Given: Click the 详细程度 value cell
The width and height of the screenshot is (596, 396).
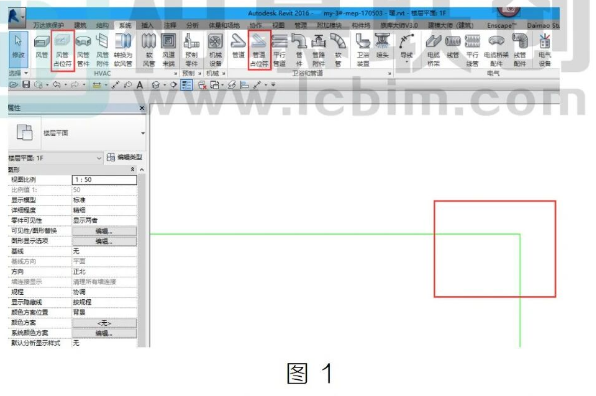Looking at the screenshot, I should (x=104, y=210).
